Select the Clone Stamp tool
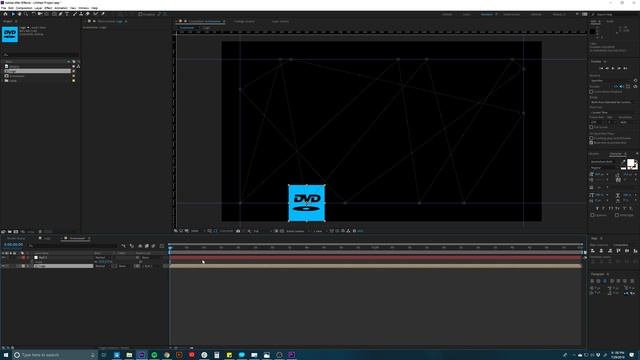This screenshot has width=640, height=360. (81, 14)
